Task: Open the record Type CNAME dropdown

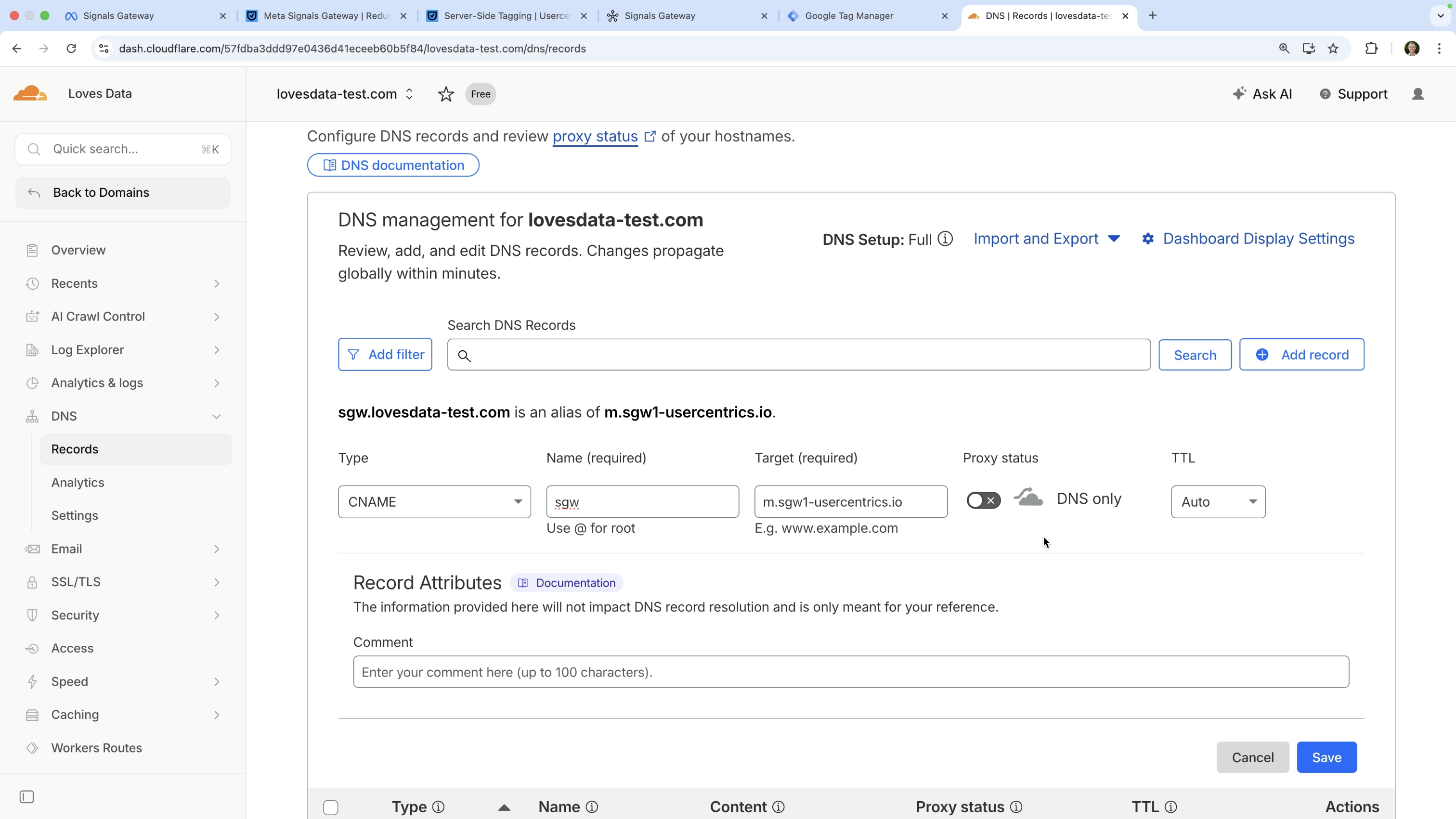Action: (434, 501)
